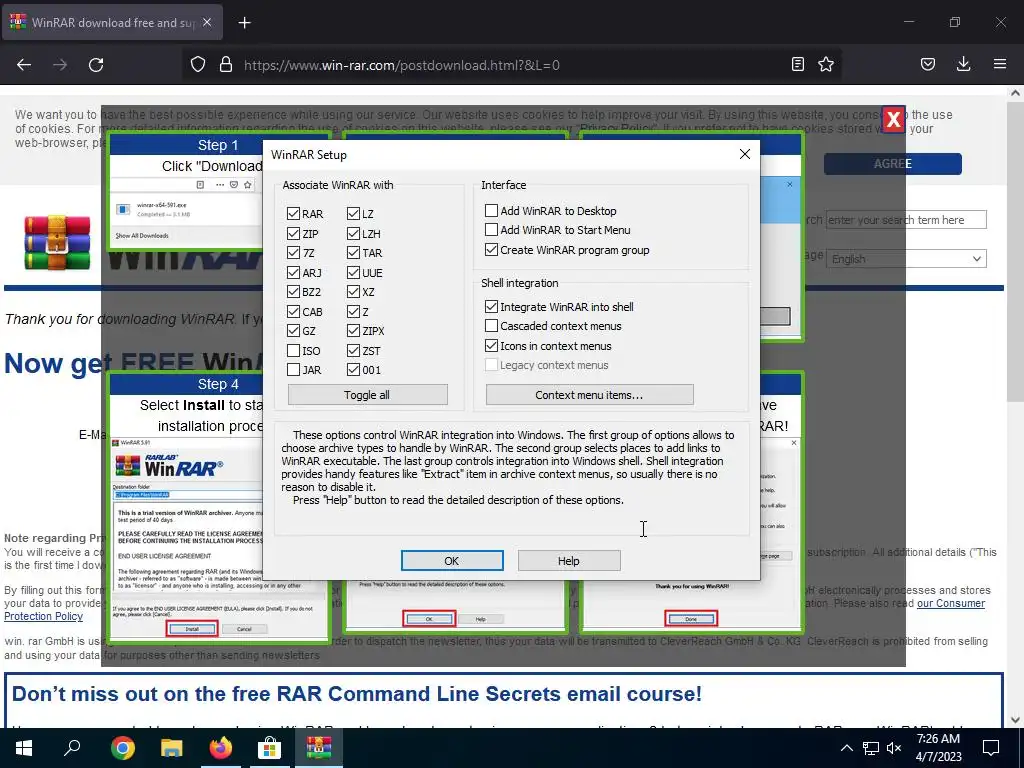Uncheck Create WinRAR program group
Screen dimensions: 1024x768
pyautogui.click(x=491, y=249)
